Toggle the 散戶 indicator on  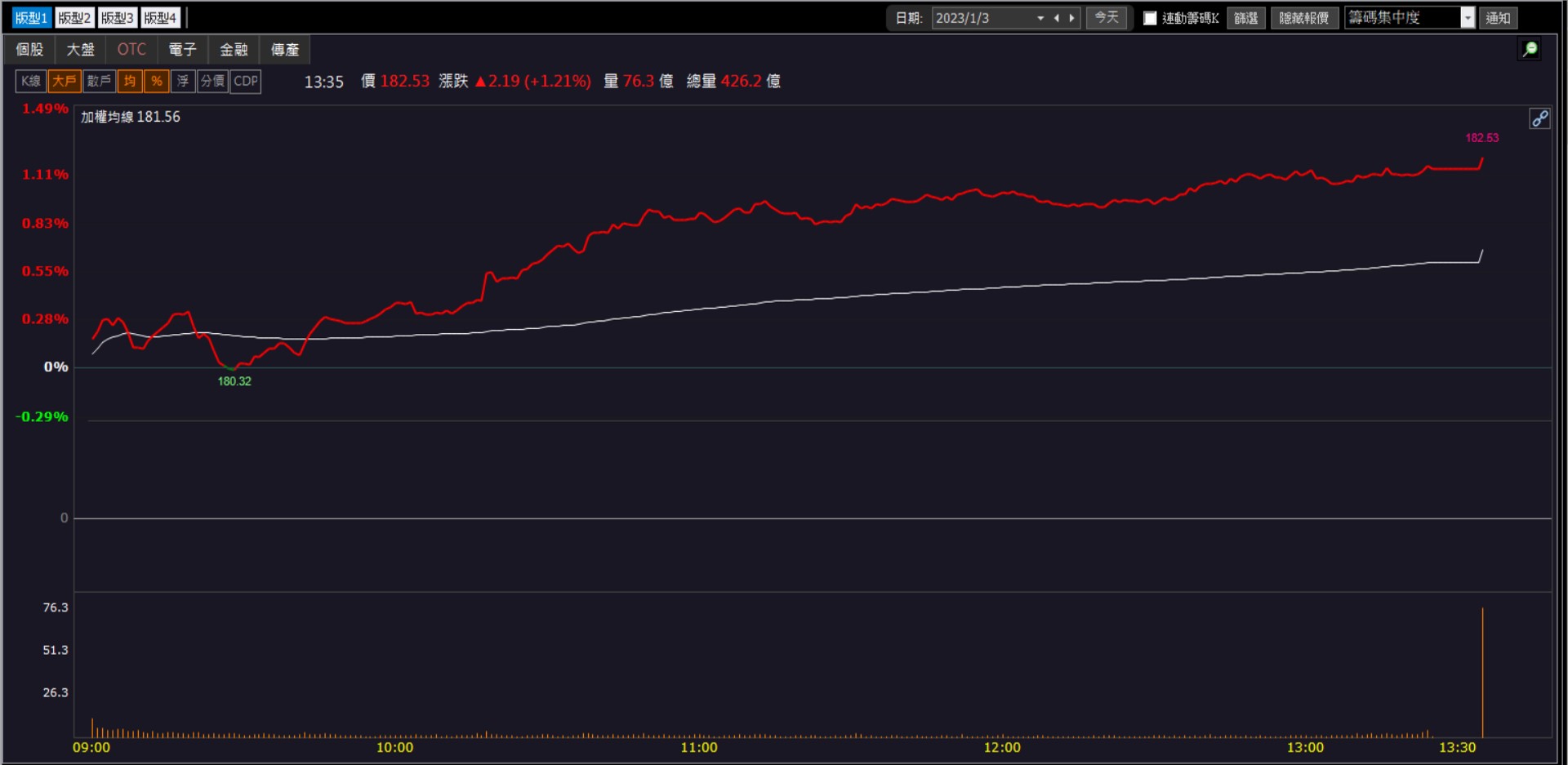(x=99, y=81)
